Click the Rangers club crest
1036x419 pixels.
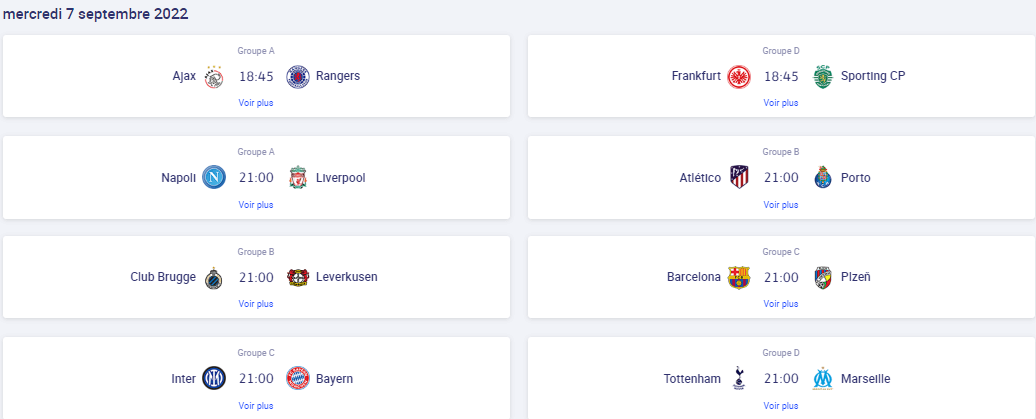298,77
